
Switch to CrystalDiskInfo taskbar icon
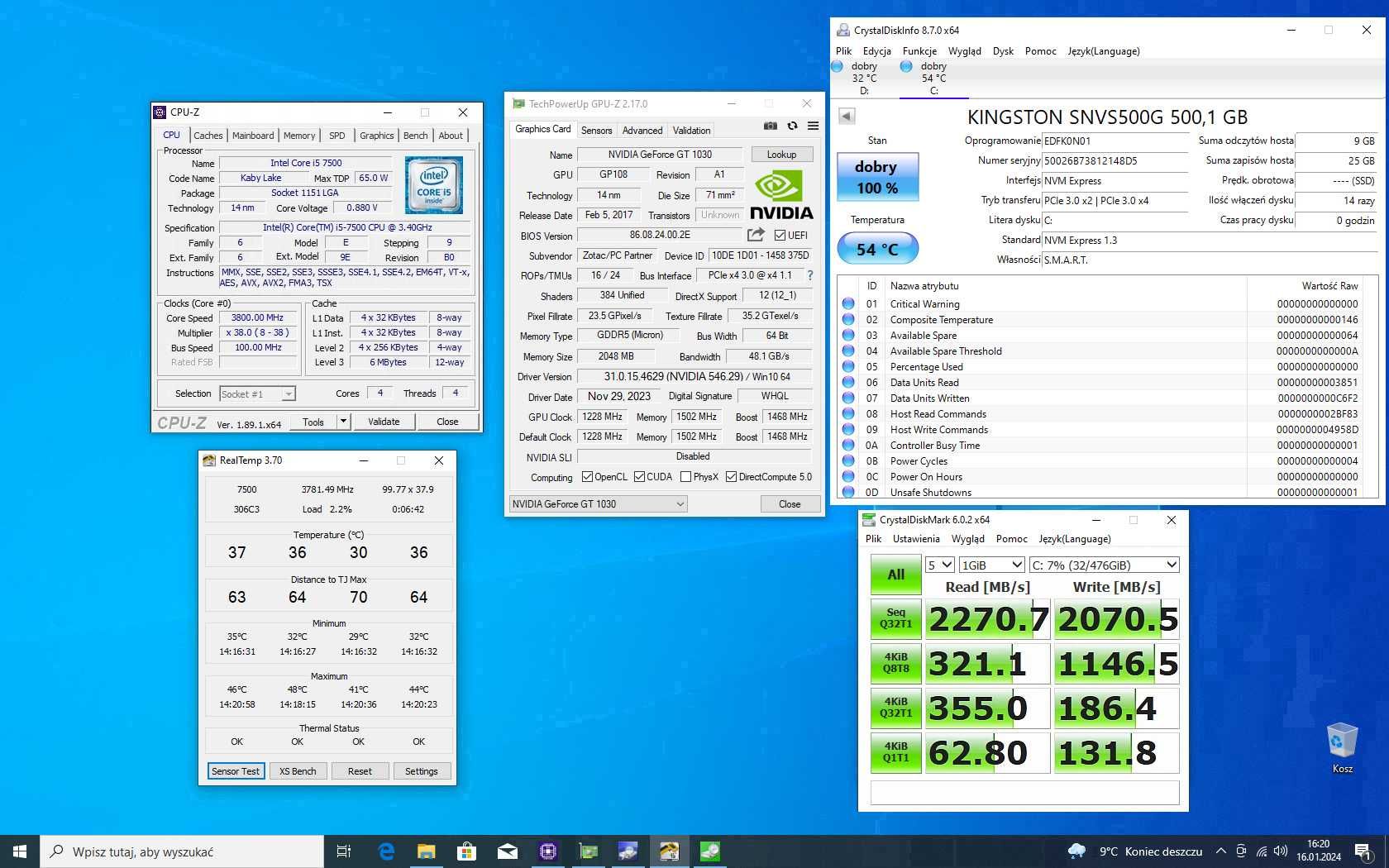tap(628, 851)
